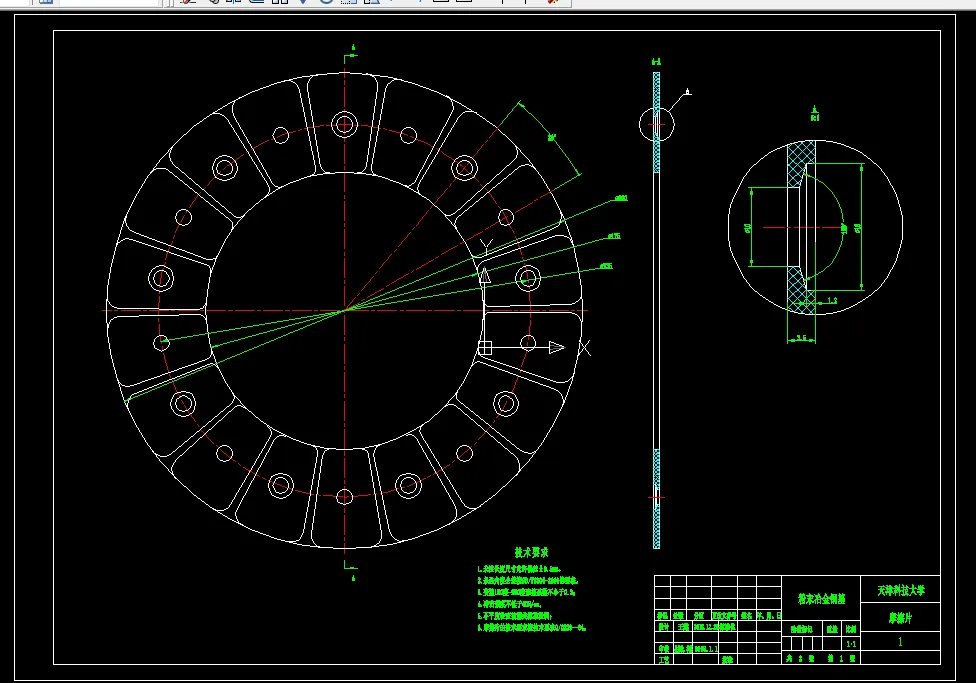The width and height of the screenshot is (976, 683).
Task: Click the drawing number 1 cell in title block
Action: pyautogui.click(x=900, y=643)
